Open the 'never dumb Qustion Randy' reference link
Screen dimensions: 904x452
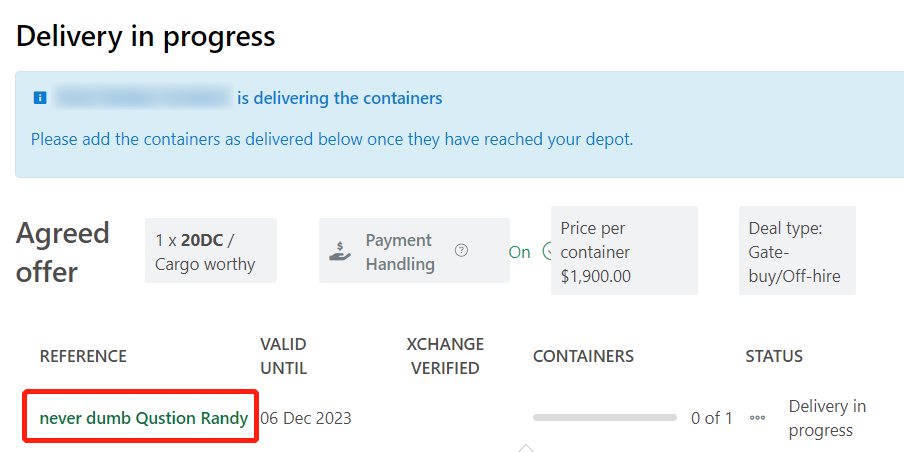point(143,418)
